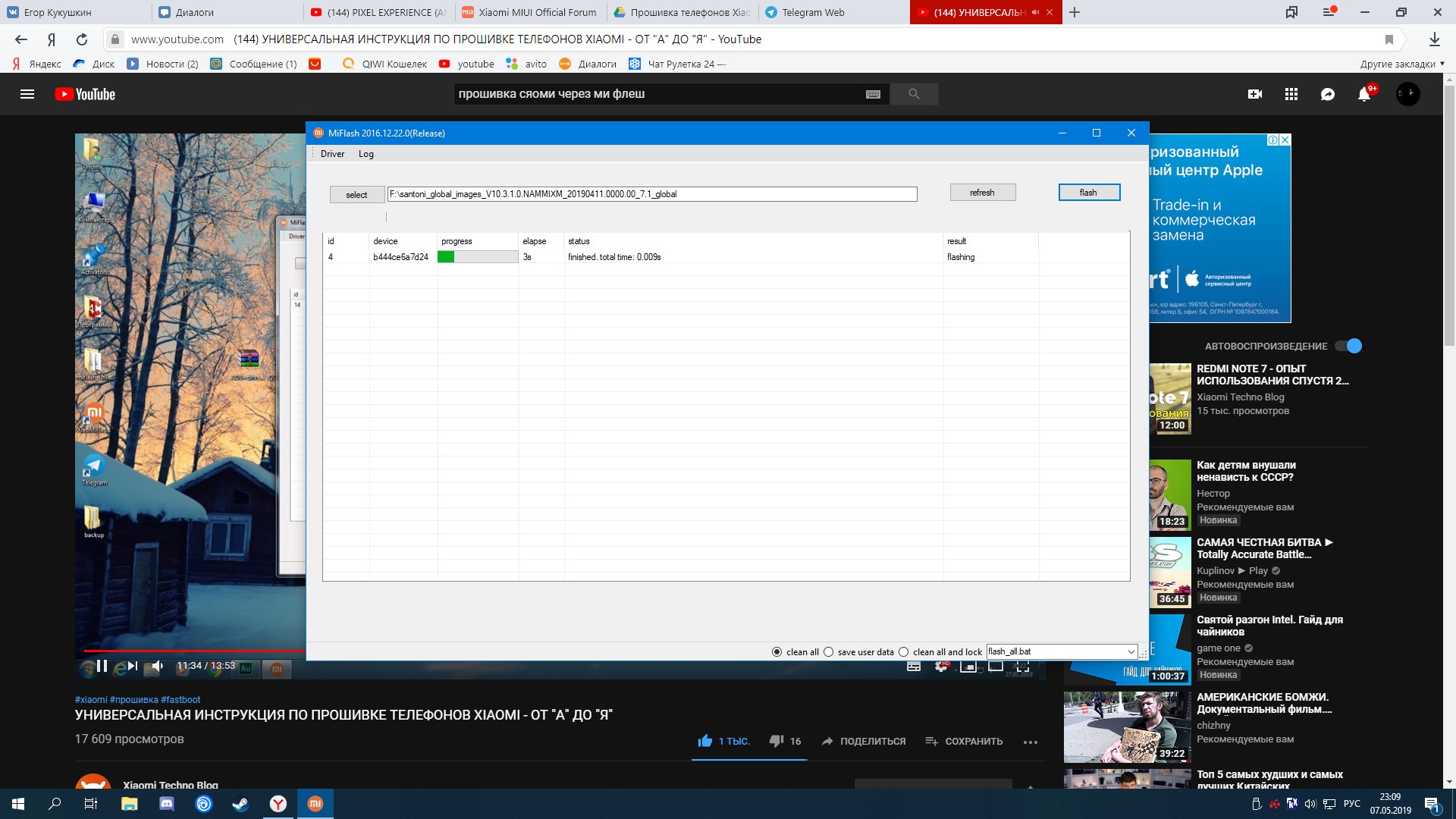Viewport: 1456px width, 819px height.
Task: Open Steam from the taskbar
Action: (240, 804)
